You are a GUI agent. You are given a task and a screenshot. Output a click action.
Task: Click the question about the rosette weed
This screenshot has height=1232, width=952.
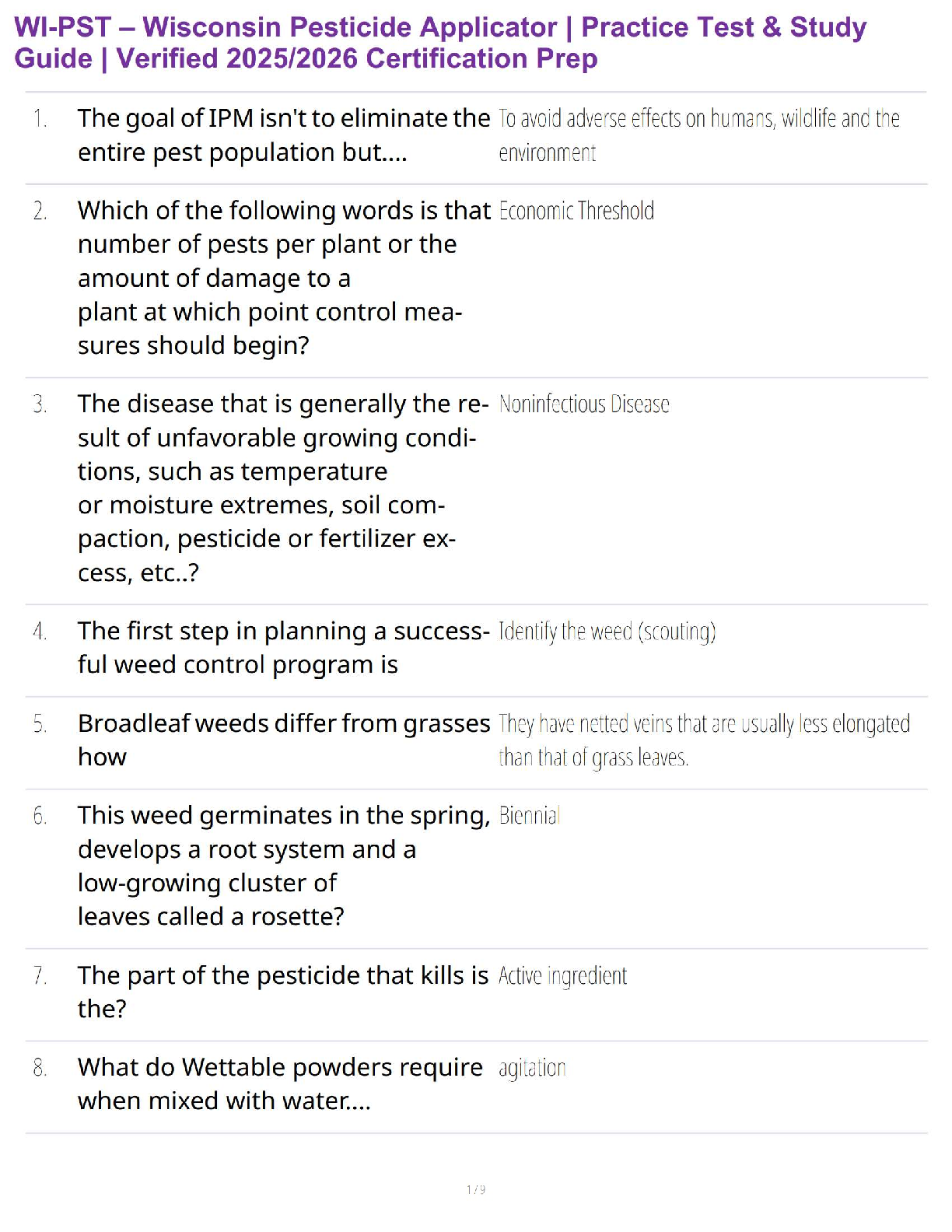(284, 866)
